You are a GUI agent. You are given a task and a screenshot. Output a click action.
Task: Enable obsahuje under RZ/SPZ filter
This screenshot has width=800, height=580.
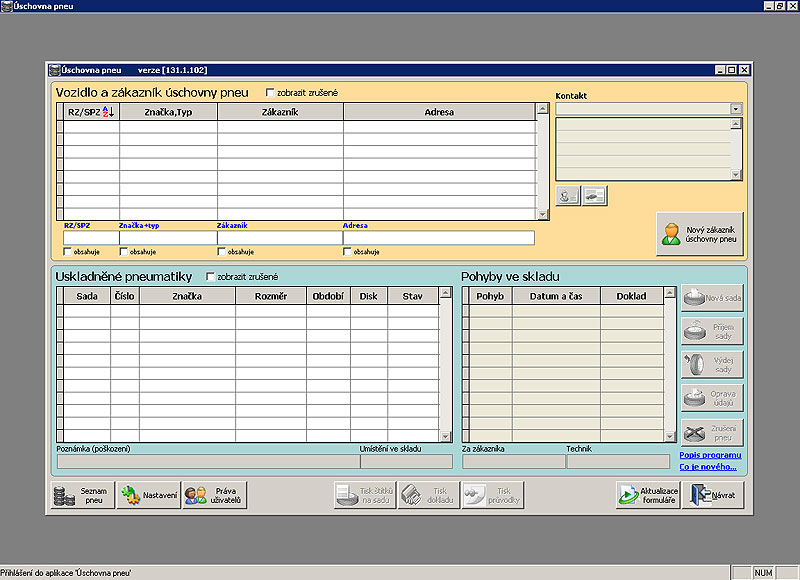pos(68,252)
